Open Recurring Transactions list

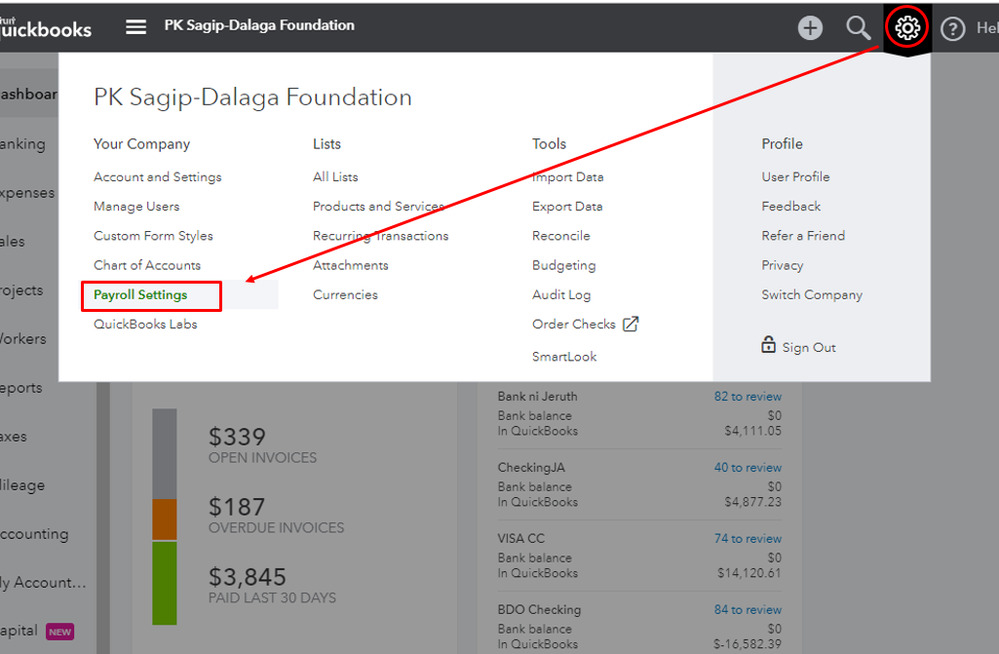coord(380,236)
